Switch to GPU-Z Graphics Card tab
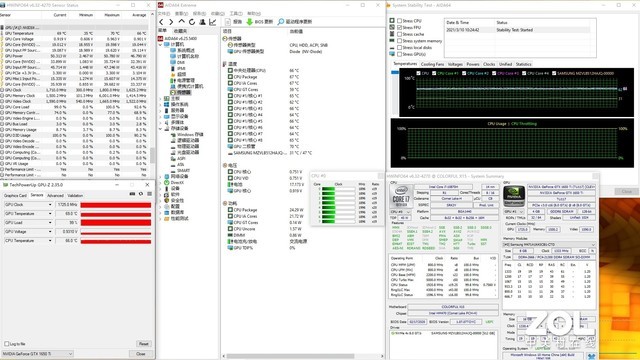The height and width of the screenshot is (360, 640). click(15, 196)
